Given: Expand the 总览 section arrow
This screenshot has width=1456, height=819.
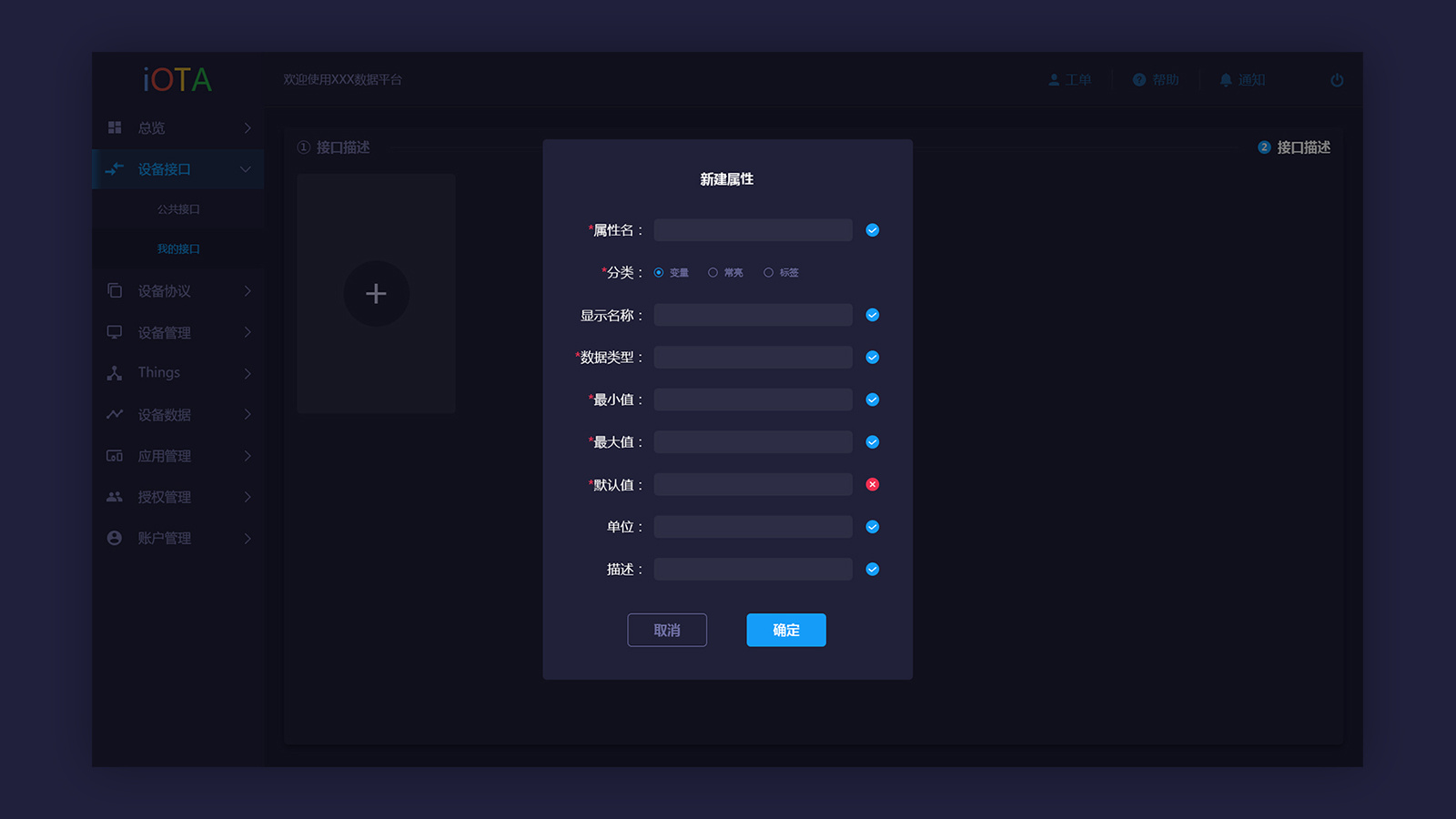Looking at the screenshot, I should [246, 127].
